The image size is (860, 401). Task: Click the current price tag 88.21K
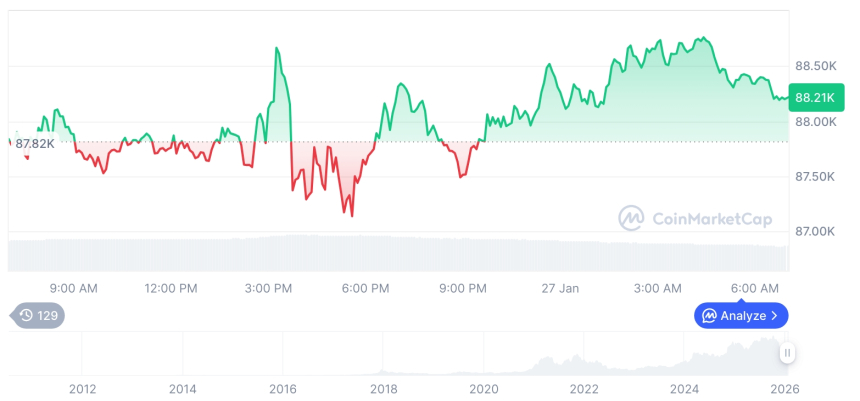(x=810, y=98)
